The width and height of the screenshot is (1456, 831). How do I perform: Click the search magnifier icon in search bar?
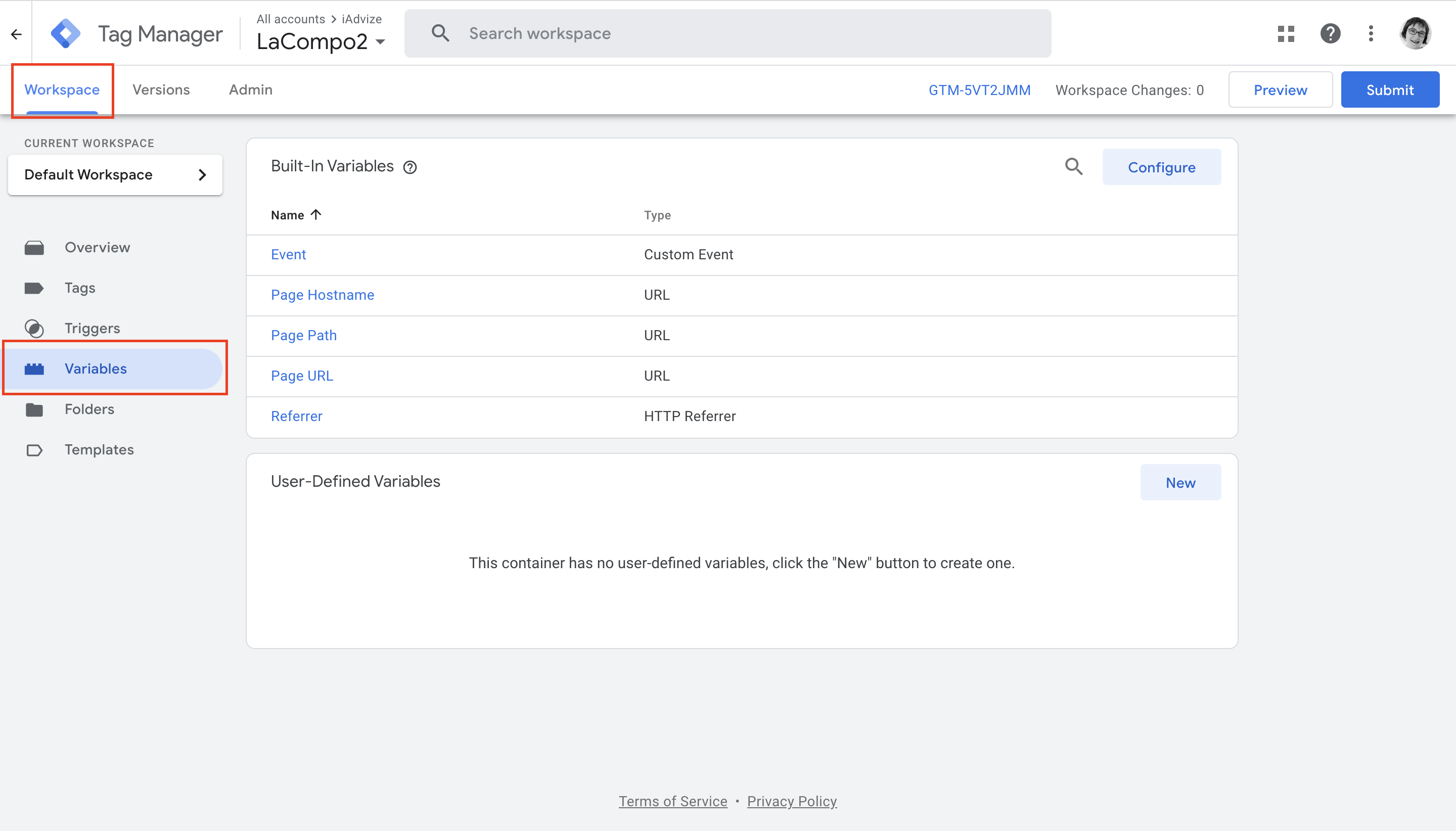pos(440,33)
